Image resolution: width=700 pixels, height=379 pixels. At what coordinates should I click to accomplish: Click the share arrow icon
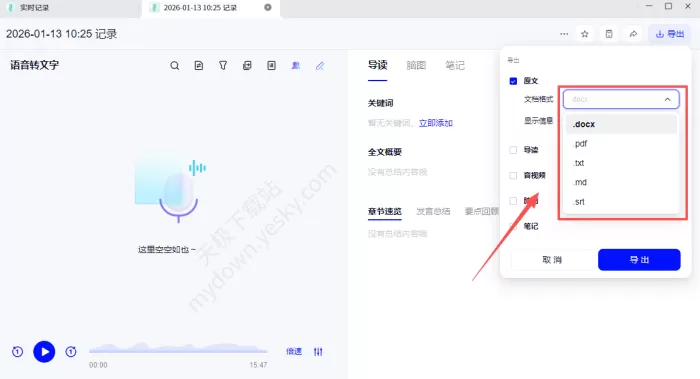633,34
